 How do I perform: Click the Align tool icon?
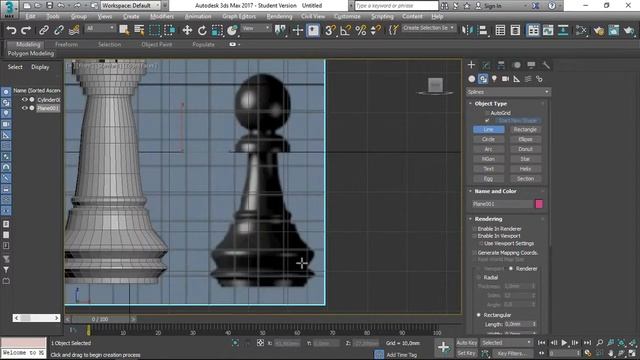click(482, 31)
